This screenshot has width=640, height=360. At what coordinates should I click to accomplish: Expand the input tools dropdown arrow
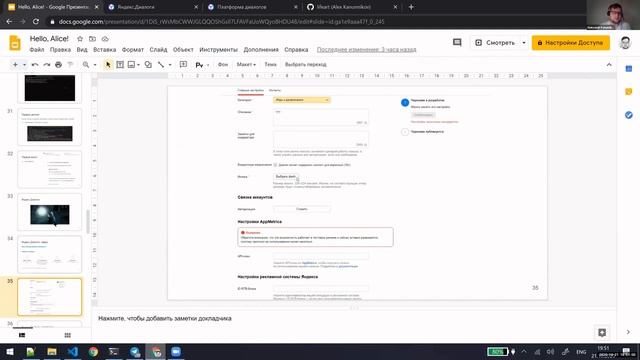click(208, 64)
